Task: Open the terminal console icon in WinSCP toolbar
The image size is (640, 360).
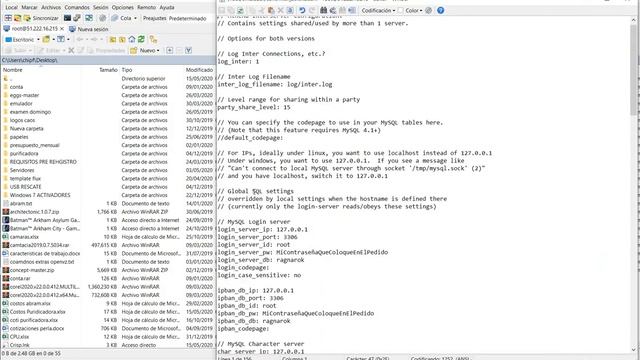Action: tap(67, 18)
